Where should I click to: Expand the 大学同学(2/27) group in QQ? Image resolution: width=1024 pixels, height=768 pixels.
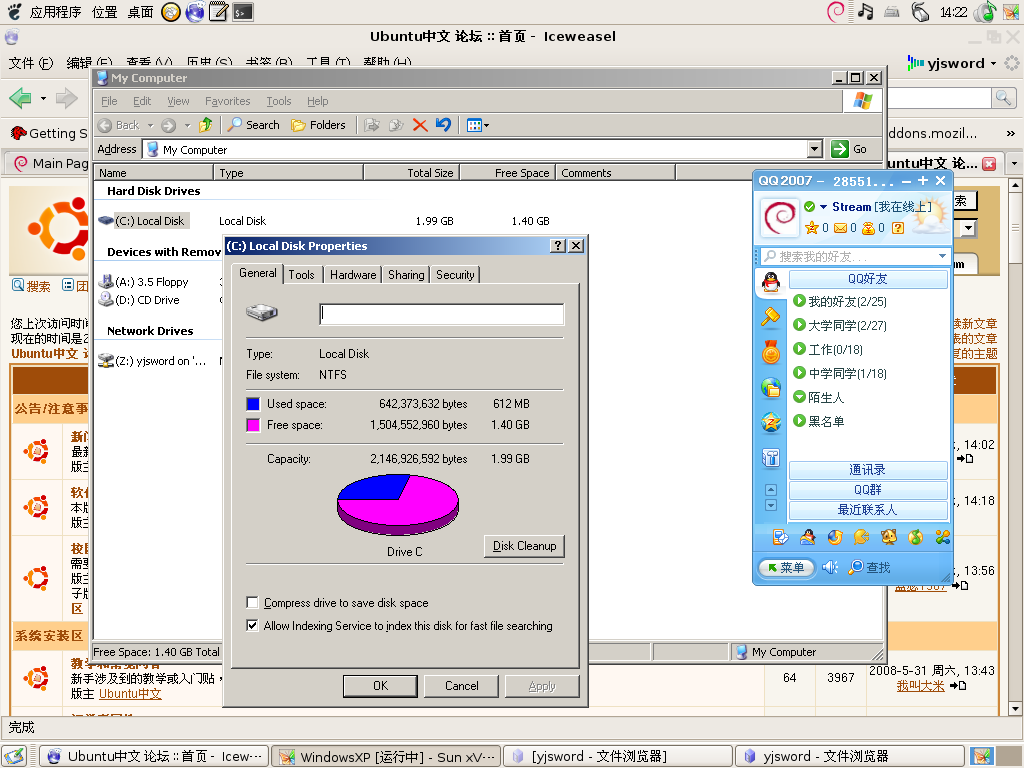pyautogui.click(x=799, y=325)
